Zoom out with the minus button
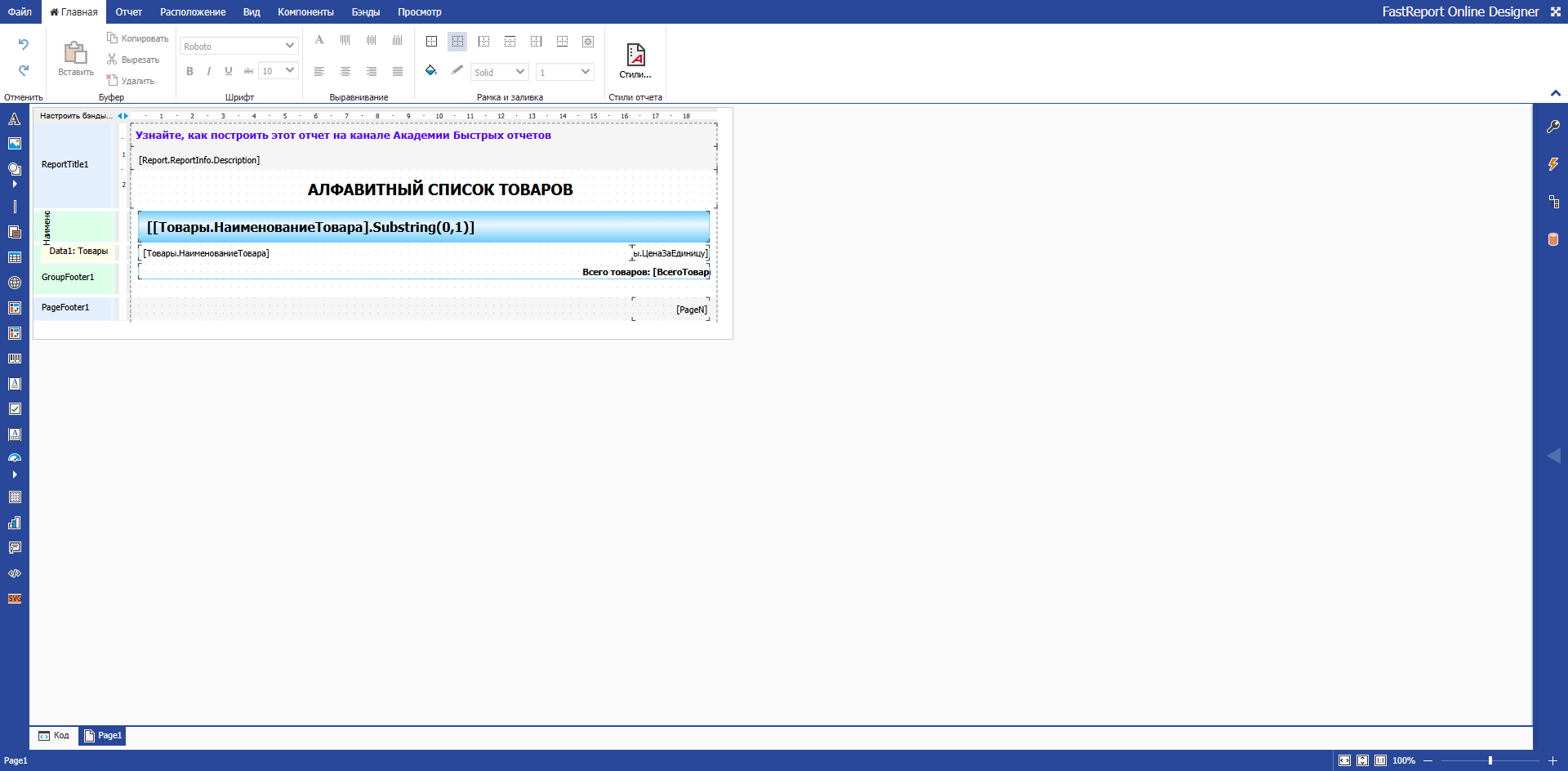Image resolution: width=1568 pixels, height=771 pixels. tap(1428, 760)
